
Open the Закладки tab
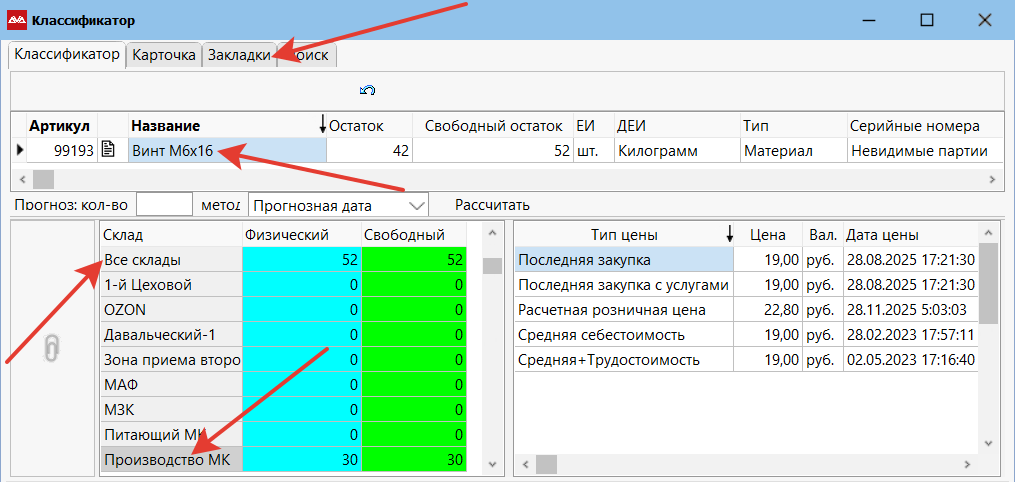coord(239,56)
